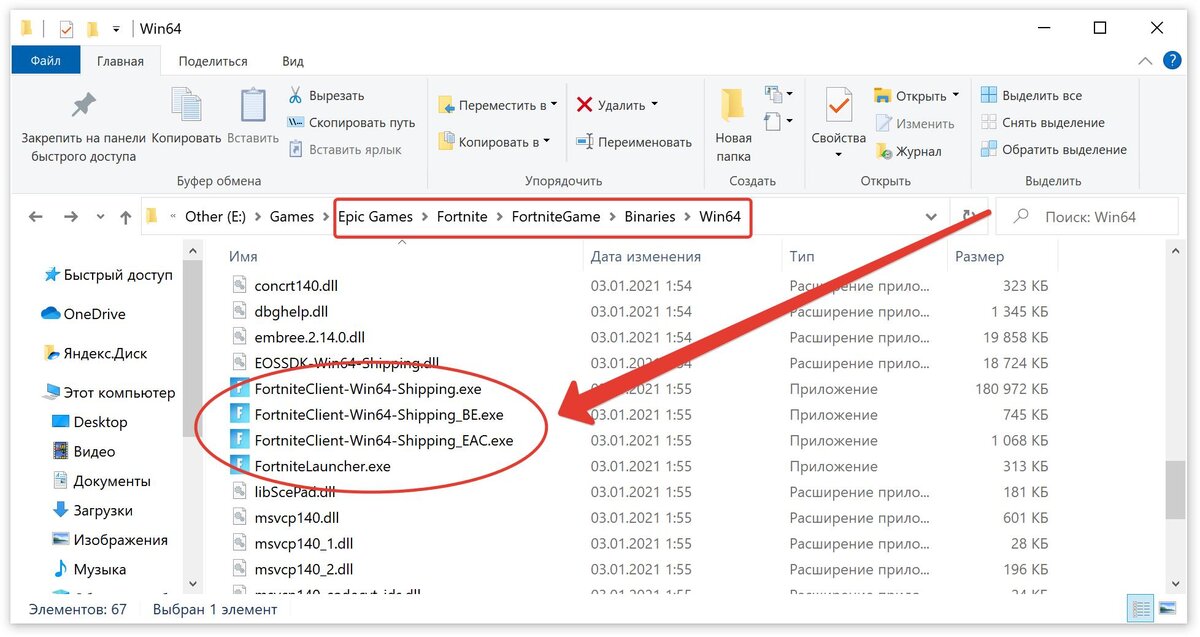Open the Файл tab

(x=46, y=61)
